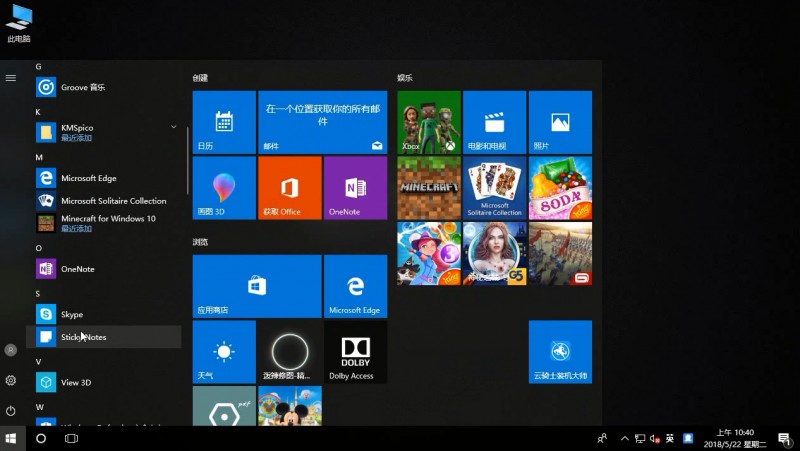
Task: Open the taskbar clock and date
Action: point(735,438)
